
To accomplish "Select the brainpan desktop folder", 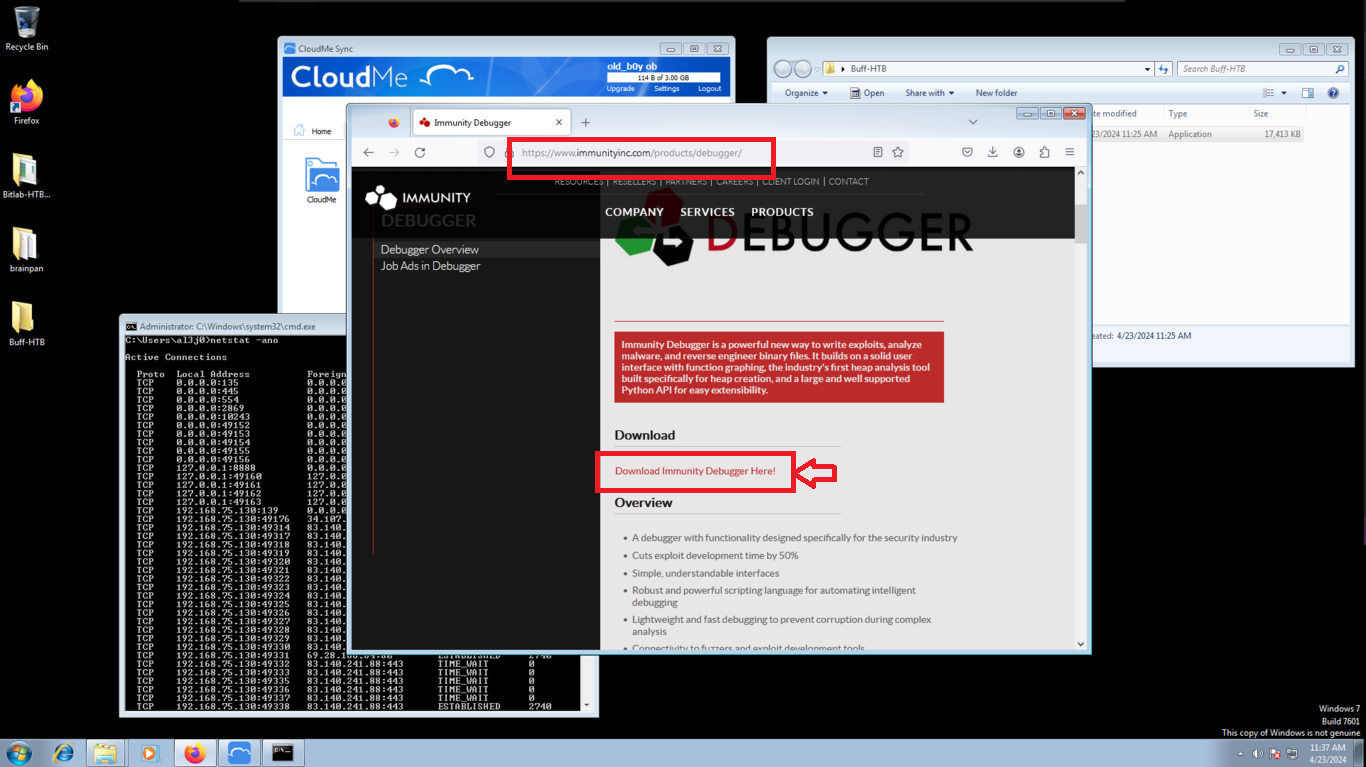I will pos(26,250).
